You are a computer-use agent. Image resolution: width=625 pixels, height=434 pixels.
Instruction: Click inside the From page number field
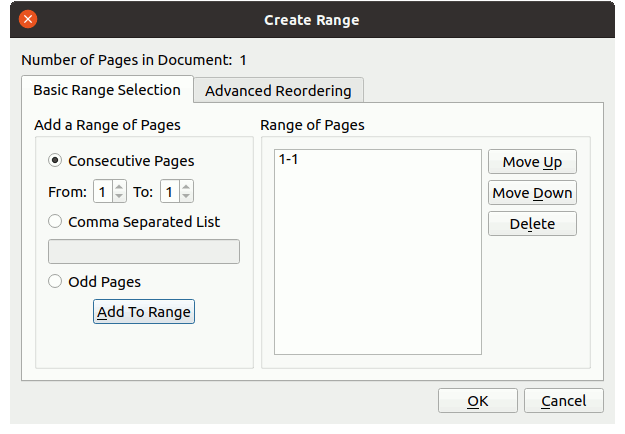click(x=102, y=192)
